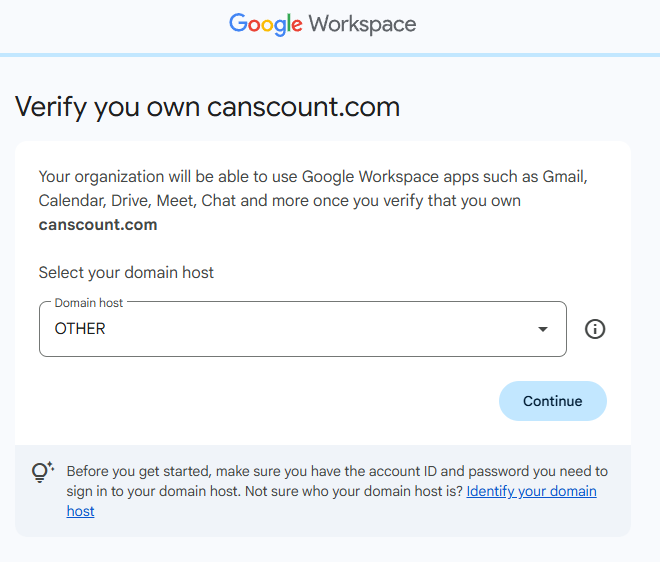Click the colorful Google logo

[266, 24]
